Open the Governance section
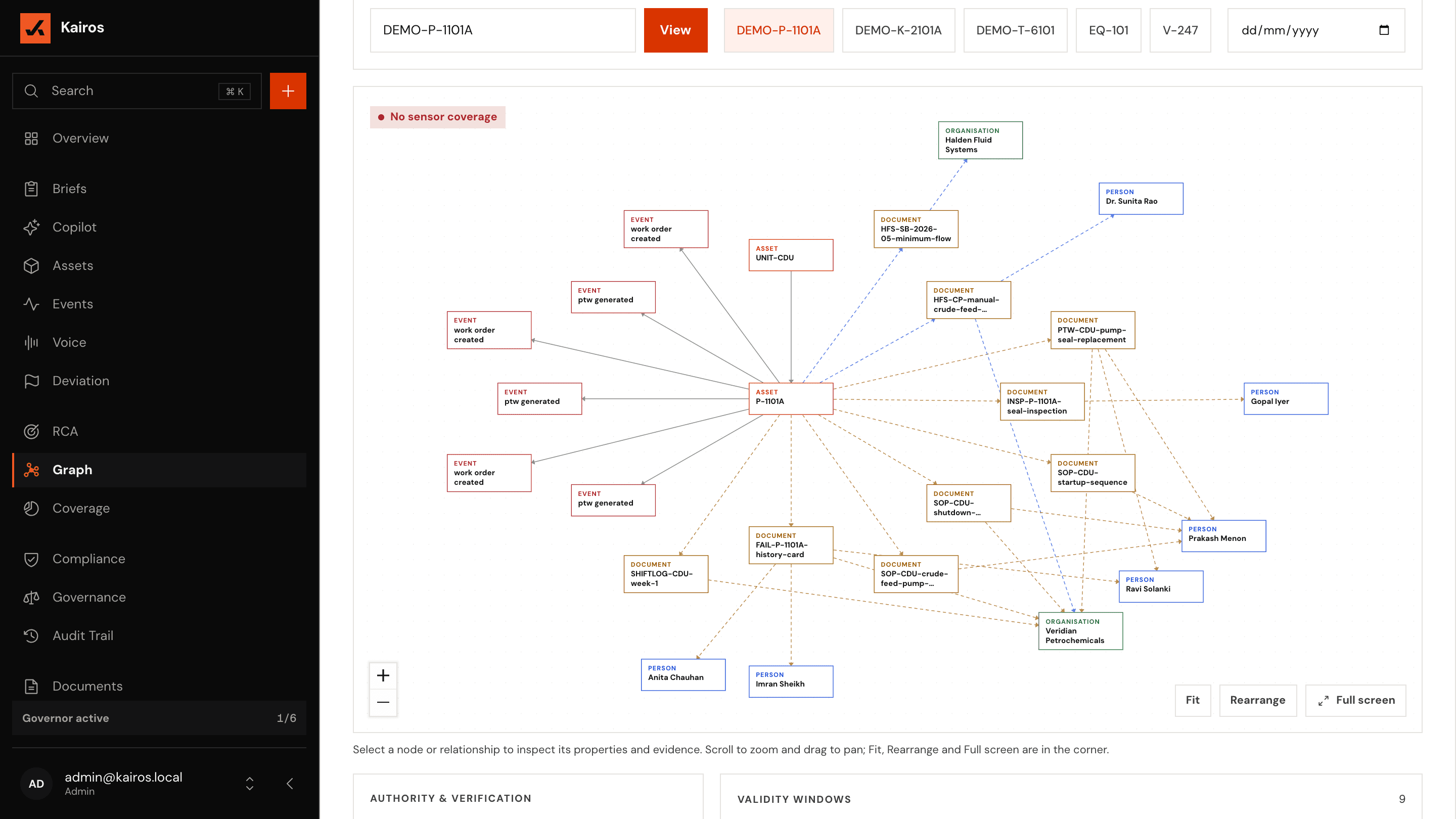The height and width of the screenshot is (819, 1456). [x=159, y=597]
